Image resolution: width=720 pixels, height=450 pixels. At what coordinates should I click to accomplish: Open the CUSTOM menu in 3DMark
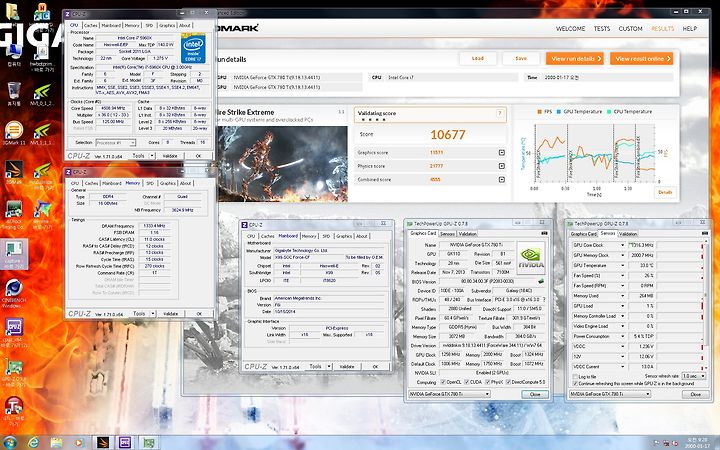pos(630,28)
